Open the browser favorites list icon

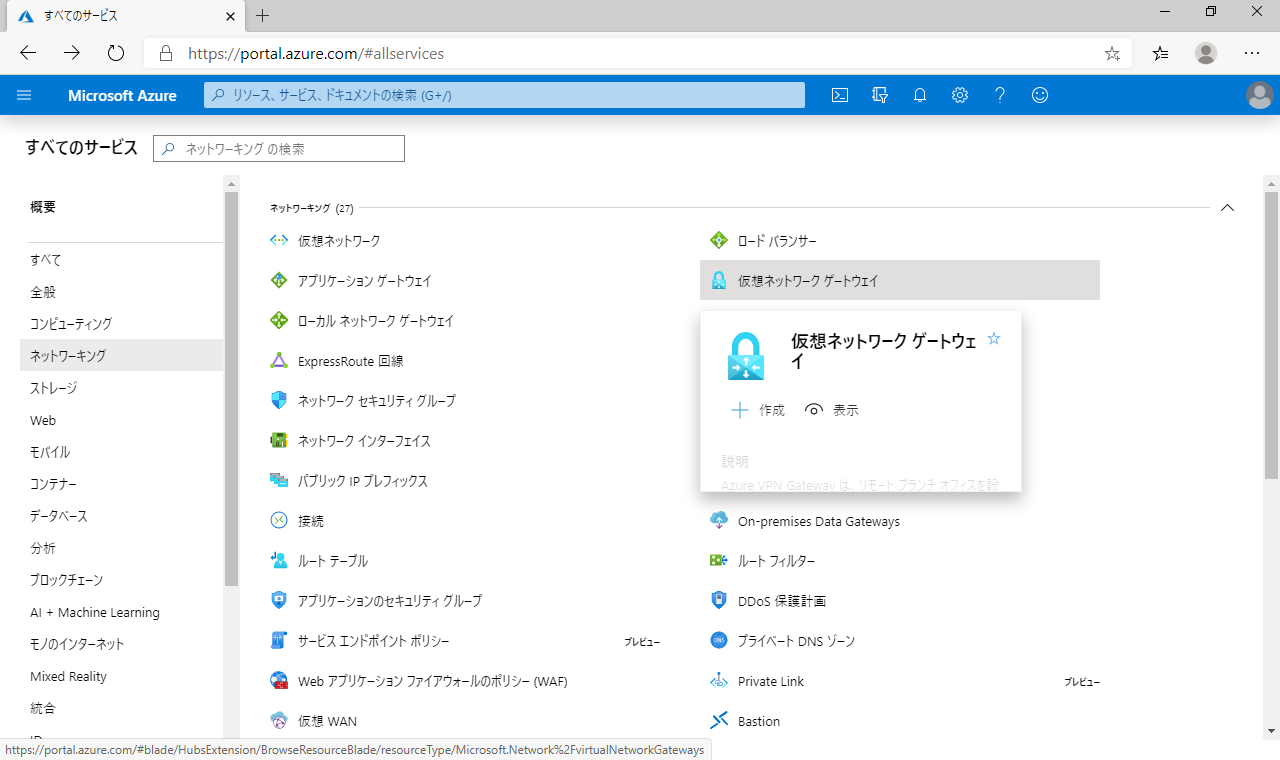pyautogui.click(x=1160, y=54)
